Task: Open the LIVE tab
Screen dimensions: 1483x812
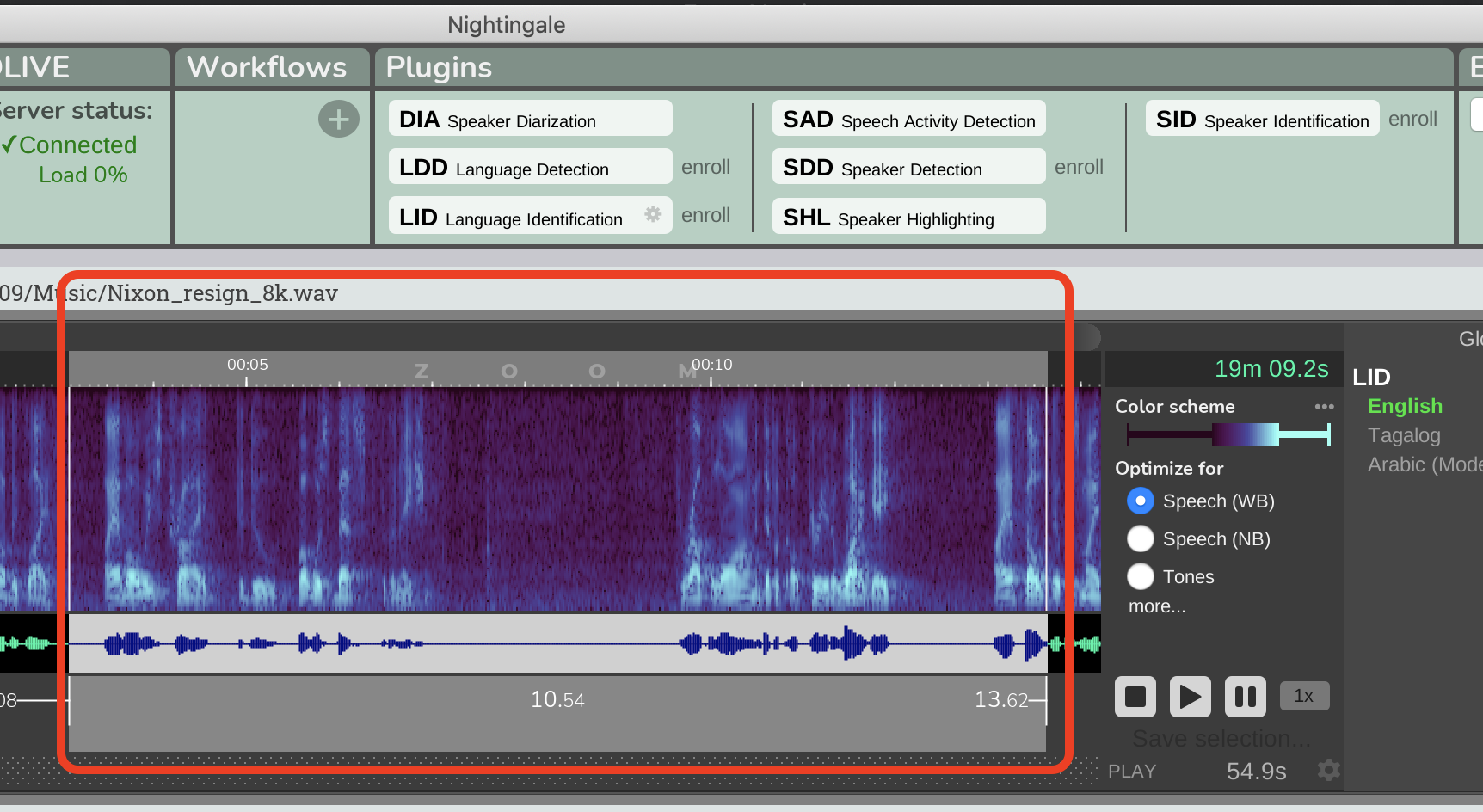Action: tap(34, 66)
